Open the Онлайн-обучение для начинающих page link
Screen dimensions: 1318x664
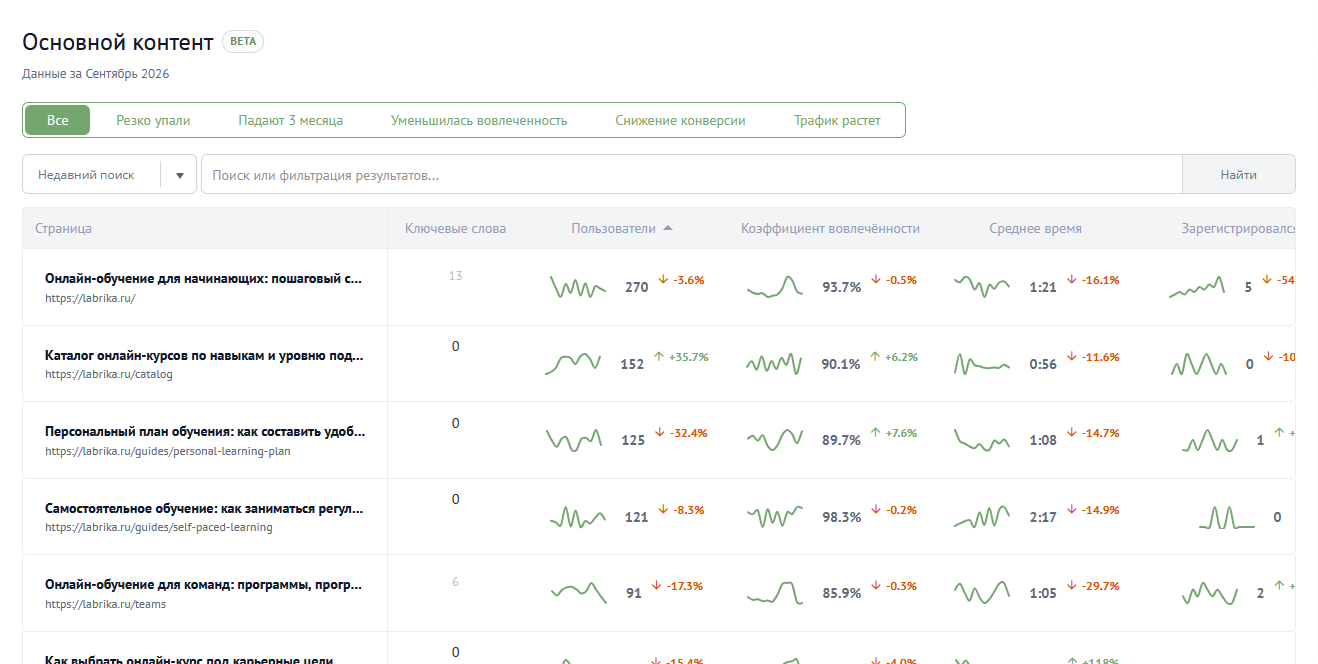(204, 279)
